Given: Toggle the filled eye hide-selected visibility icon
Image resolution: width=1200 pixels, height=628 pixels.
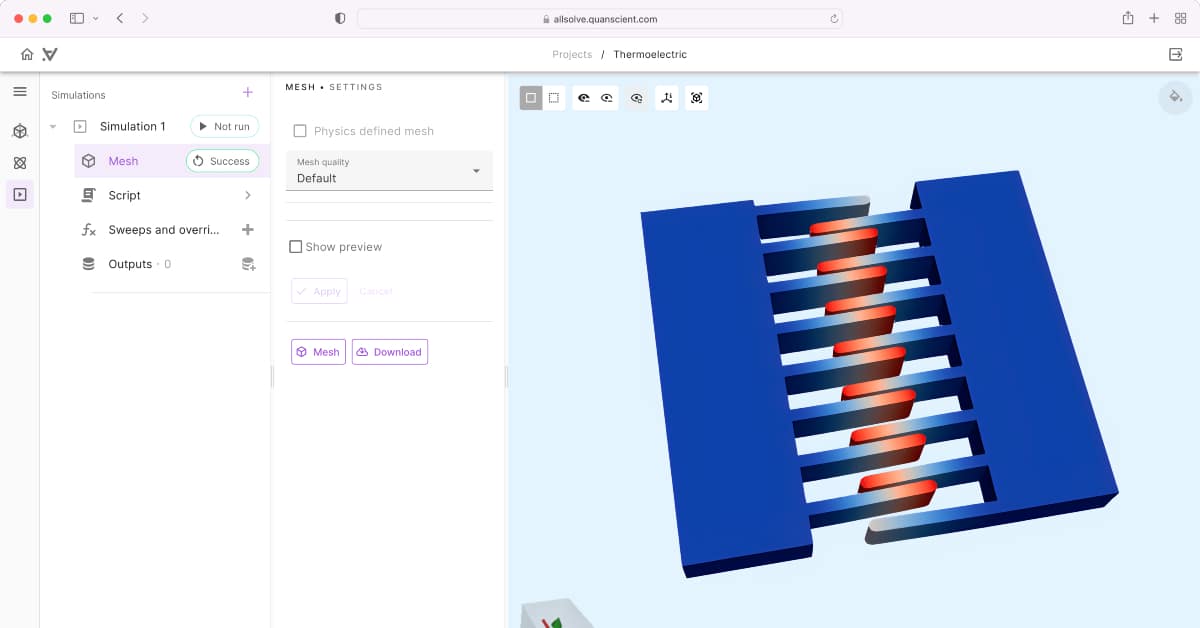Looking at the screenshot, I should tap(584, 98).
